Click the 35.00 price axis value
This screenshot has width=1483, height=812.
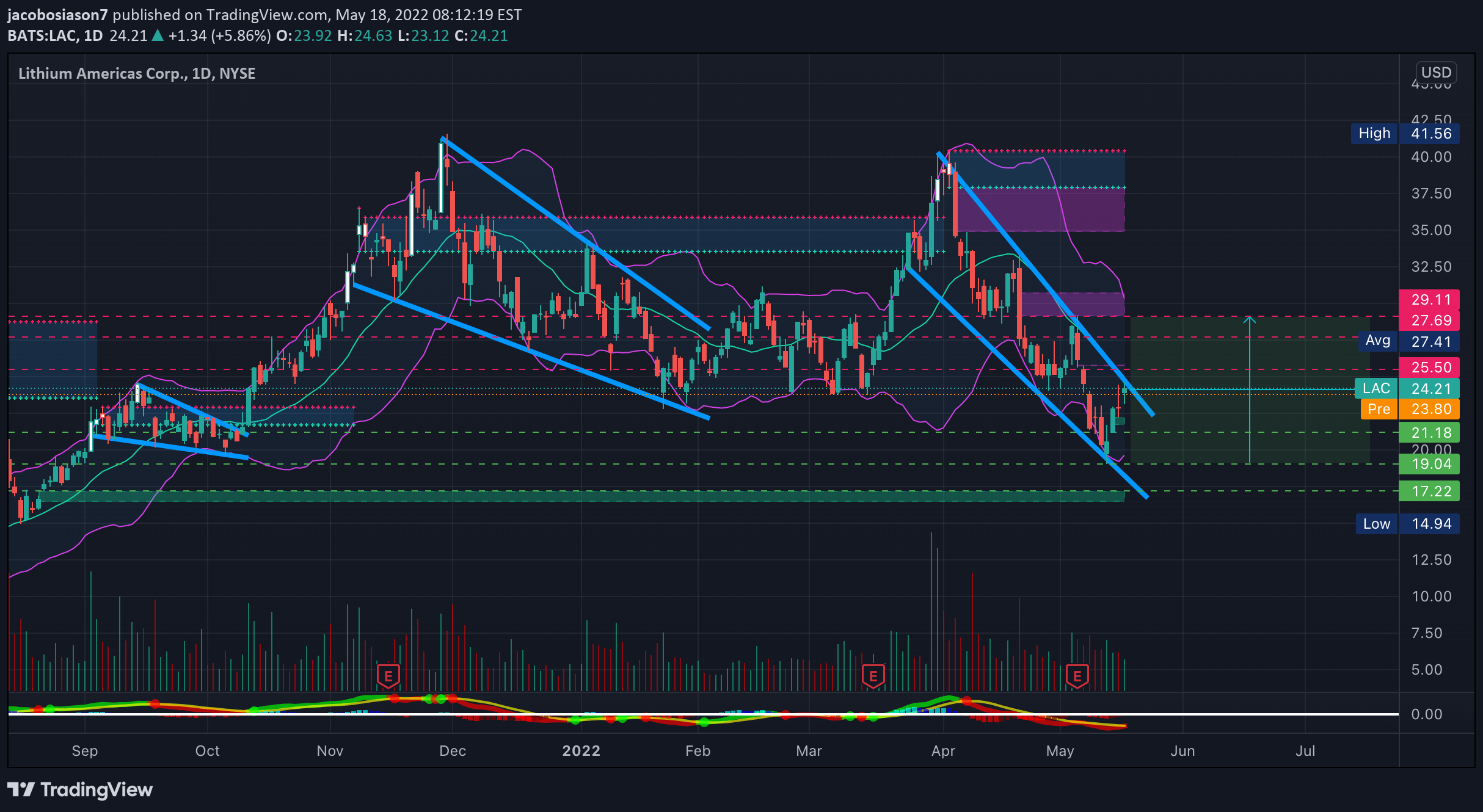(1431, 230)
